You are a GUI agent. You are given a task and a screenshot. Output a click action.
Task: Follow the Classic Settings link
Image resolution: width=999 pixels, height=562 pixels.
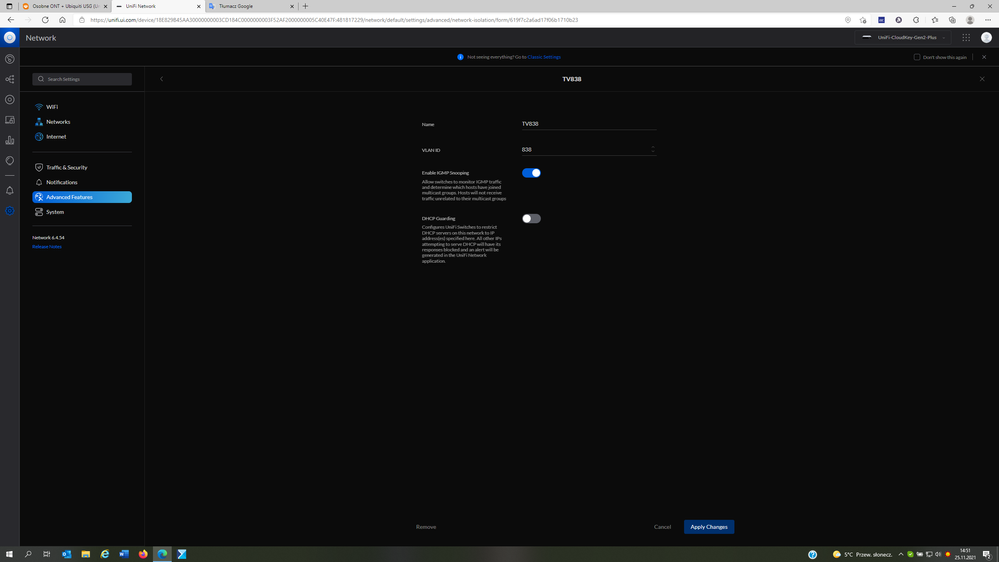point(544,57)
